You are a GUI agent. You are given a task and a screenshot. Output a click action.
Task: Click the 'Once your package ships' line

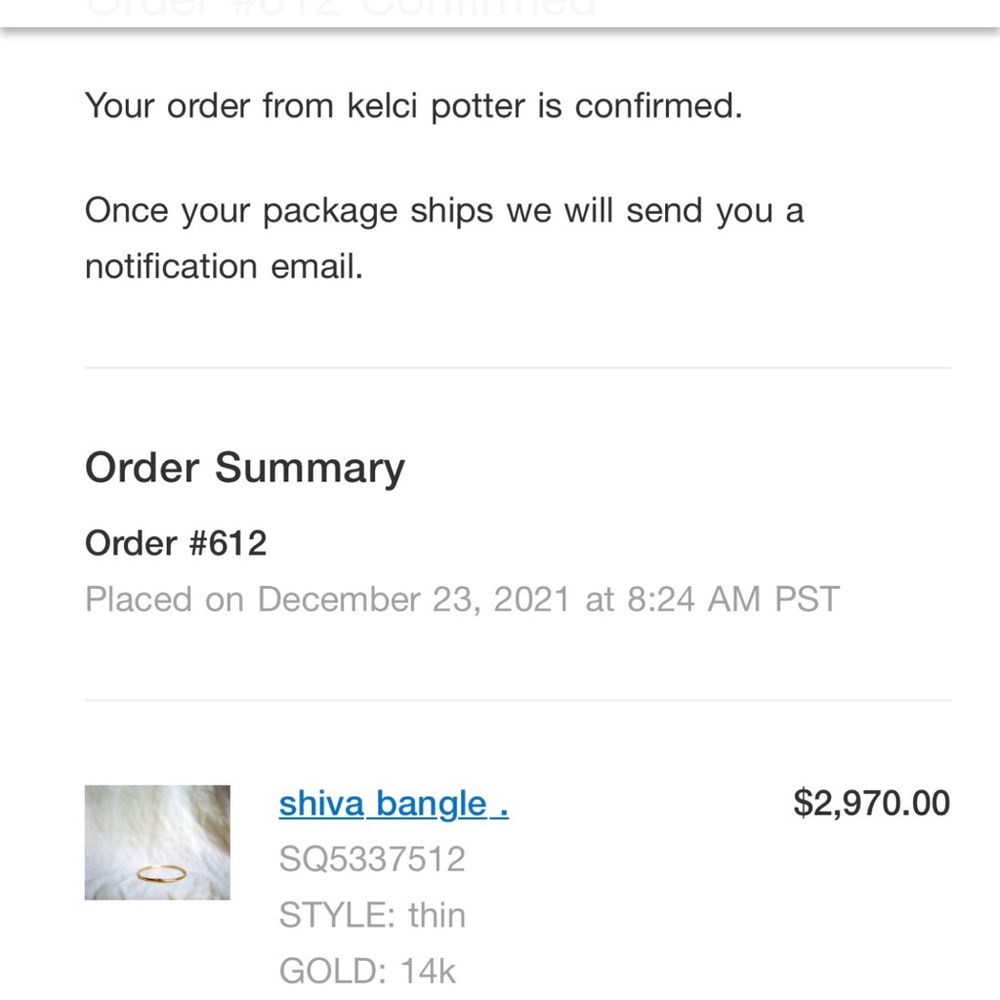(290, 211)
